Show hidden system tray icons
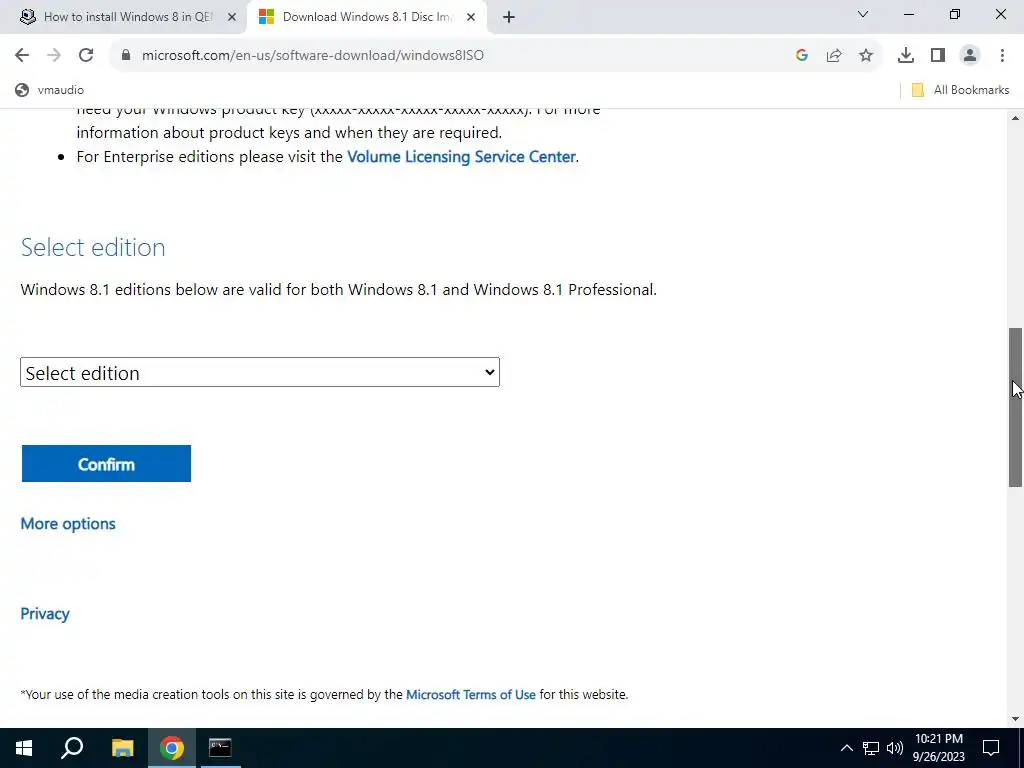 point(846,748)
